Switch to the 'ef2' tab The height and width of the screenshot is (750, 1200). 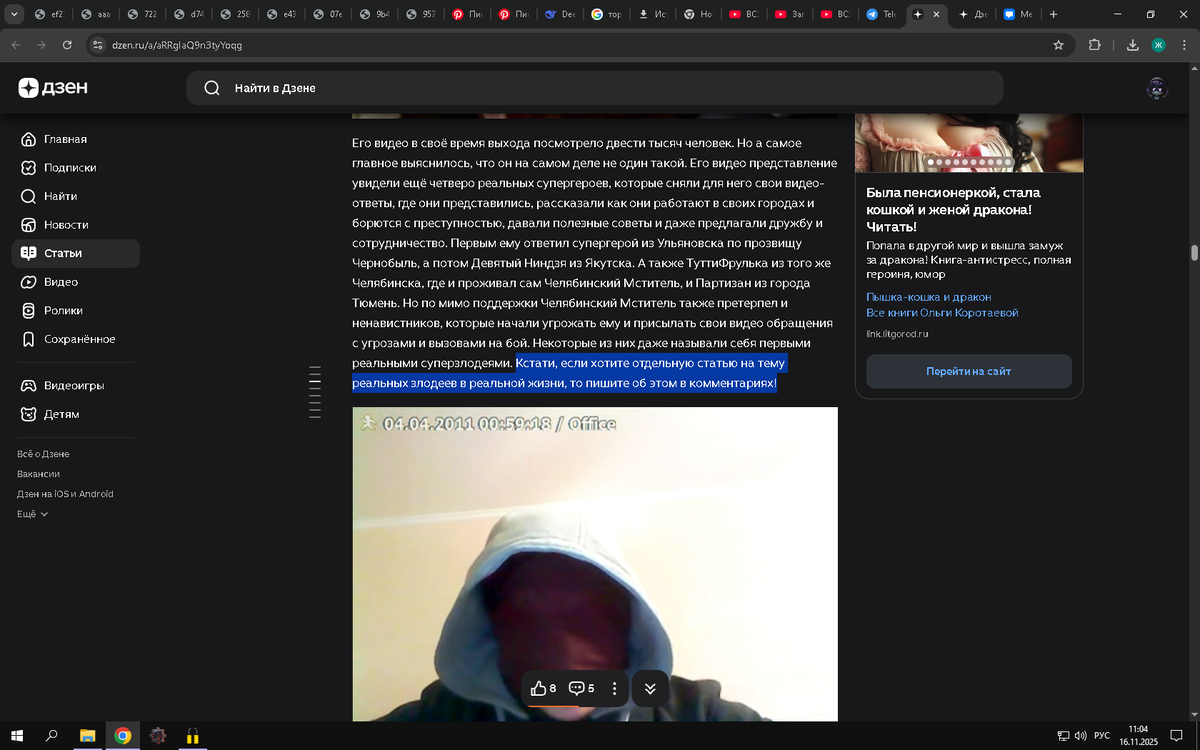pyautogui.click(x=50, y=14)
